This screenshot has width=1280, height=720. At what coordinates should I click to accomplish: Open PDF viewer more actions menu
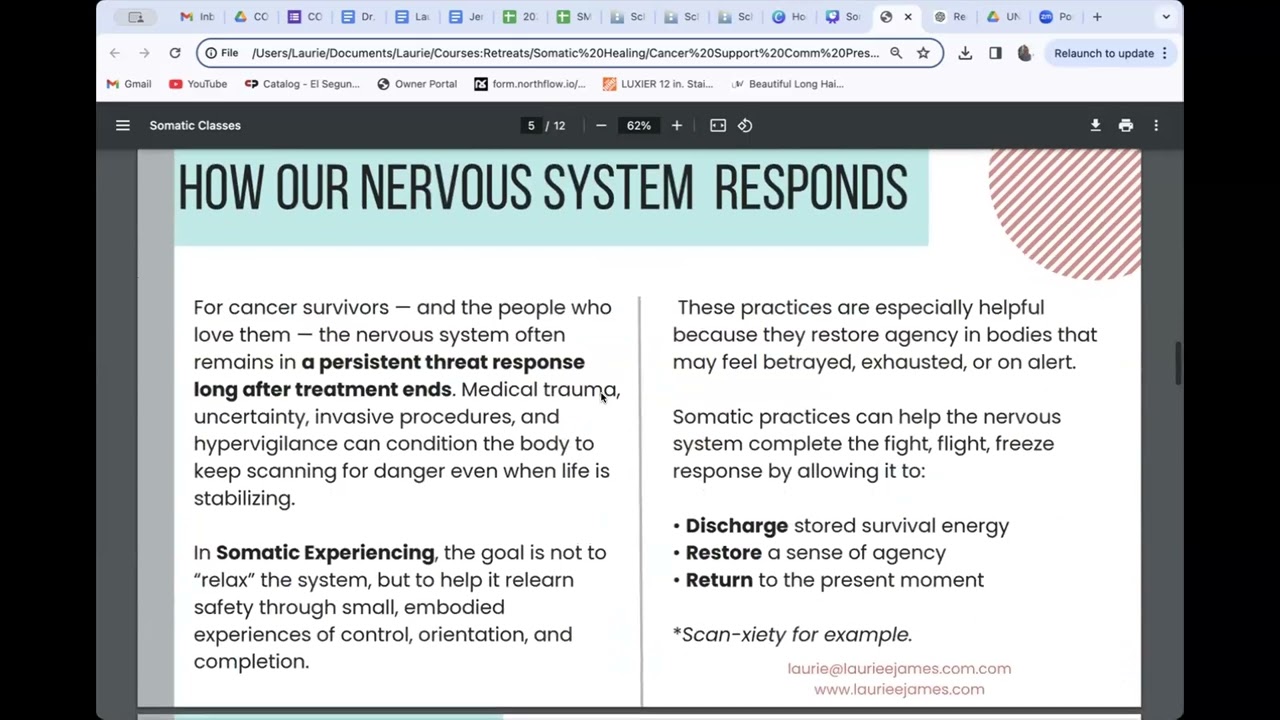click(1156, 125)
